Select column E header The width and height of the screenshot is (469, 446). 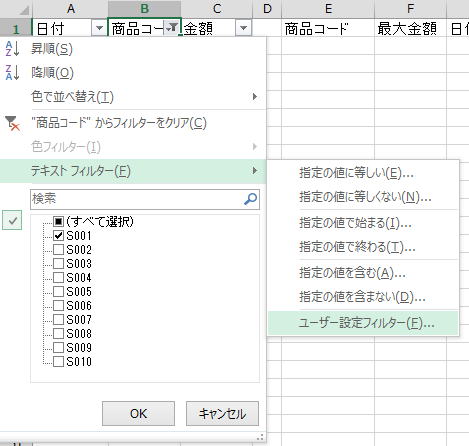point(328,9)
